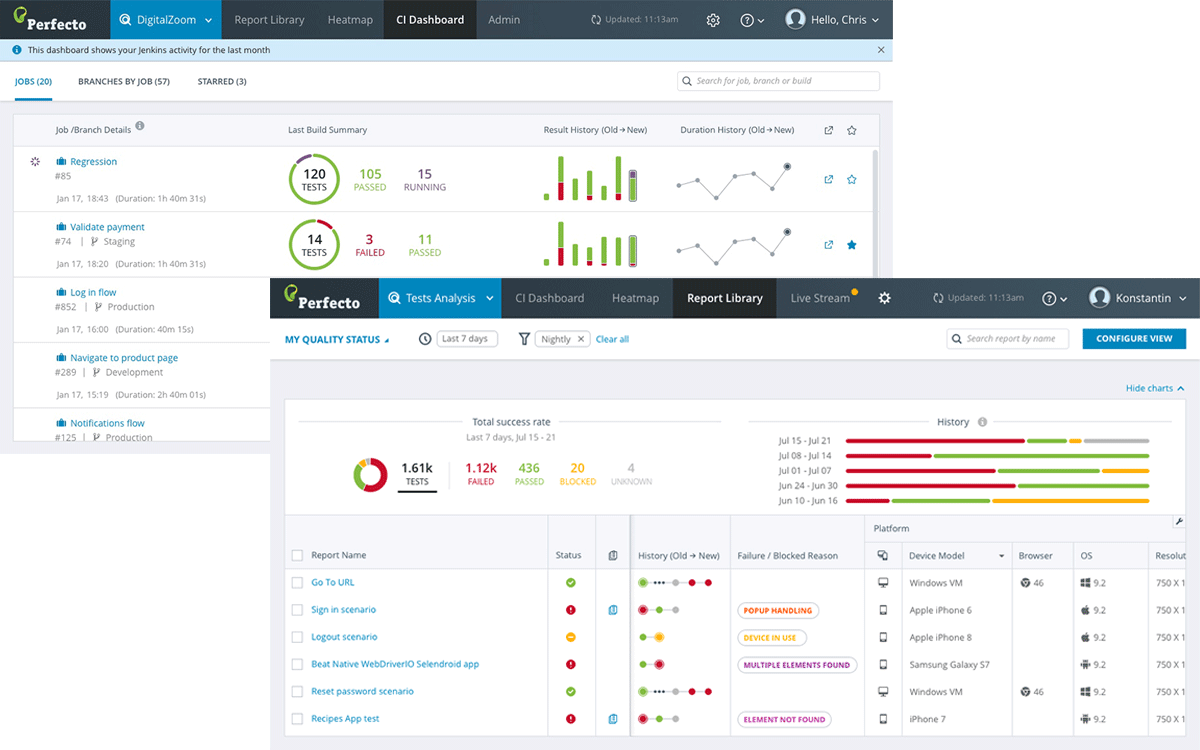The height and width of the screenshot is (750, 1200).
Task: Click info icon next to History heading
Action: [982, 422]
